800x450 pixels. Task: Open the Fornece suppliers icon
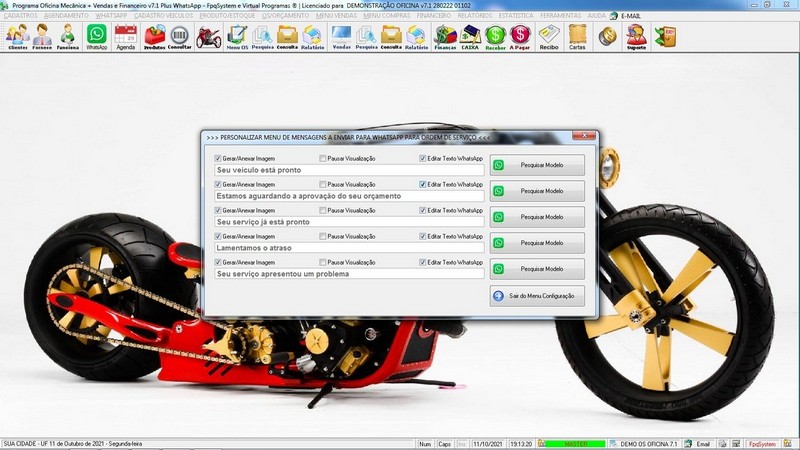[x=42, y=37]
